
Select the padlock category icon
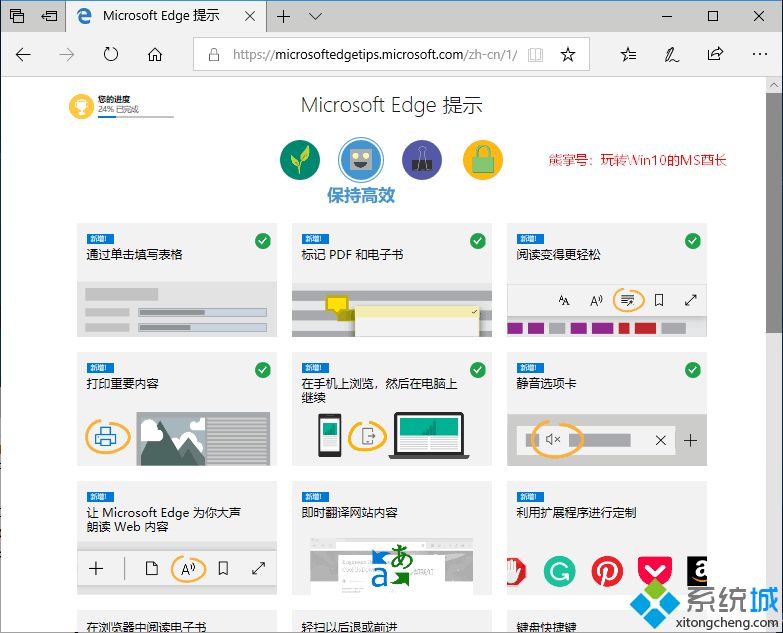483,160
